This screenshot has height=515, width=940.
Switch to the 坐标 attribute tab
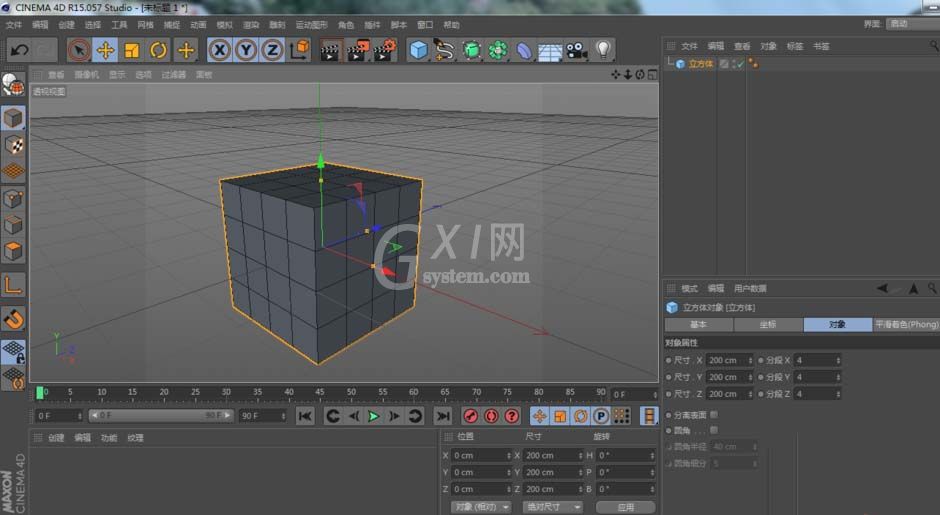tap(768, 324)
